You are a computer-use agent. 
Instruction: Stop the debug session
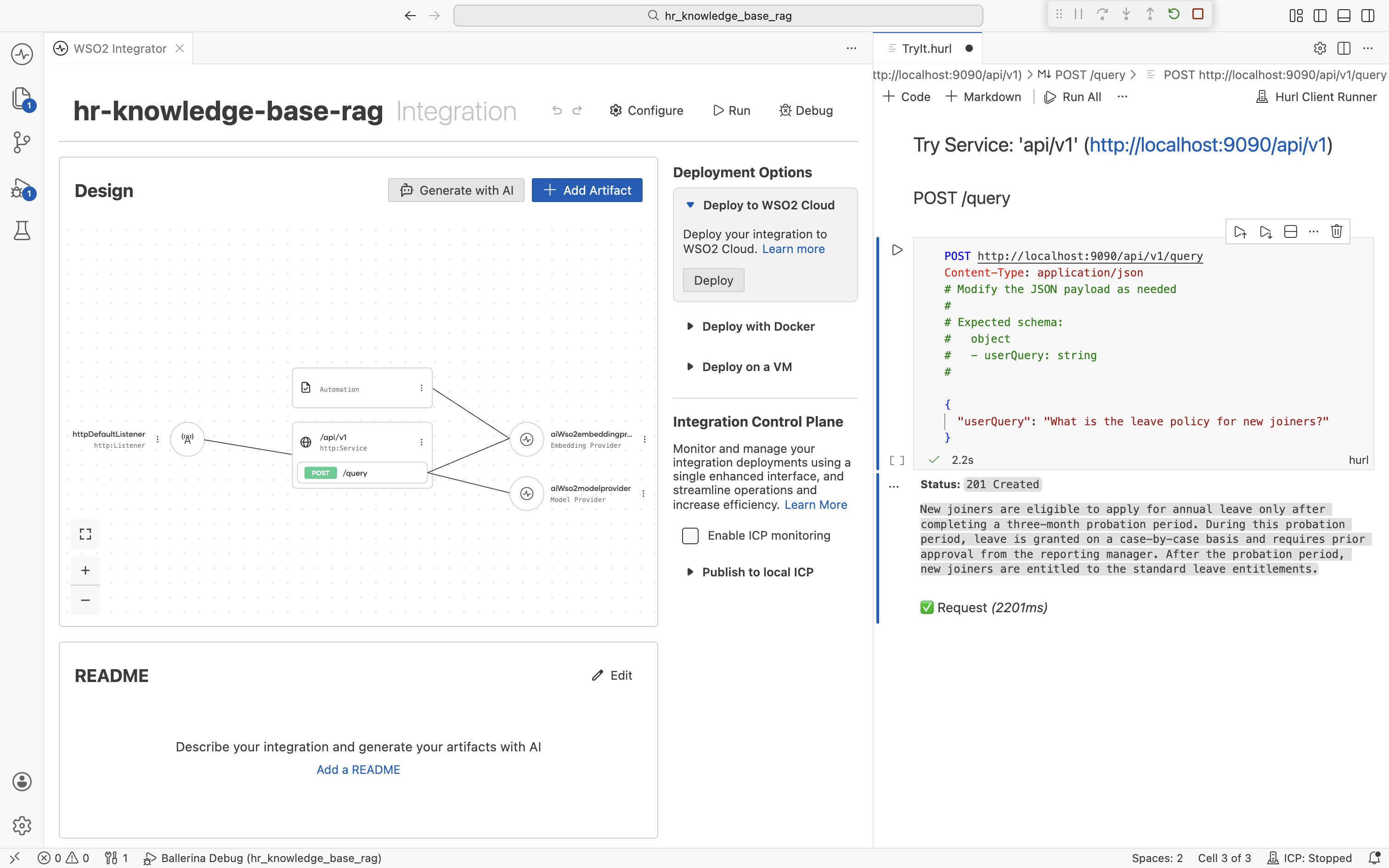click(1198, 14)
